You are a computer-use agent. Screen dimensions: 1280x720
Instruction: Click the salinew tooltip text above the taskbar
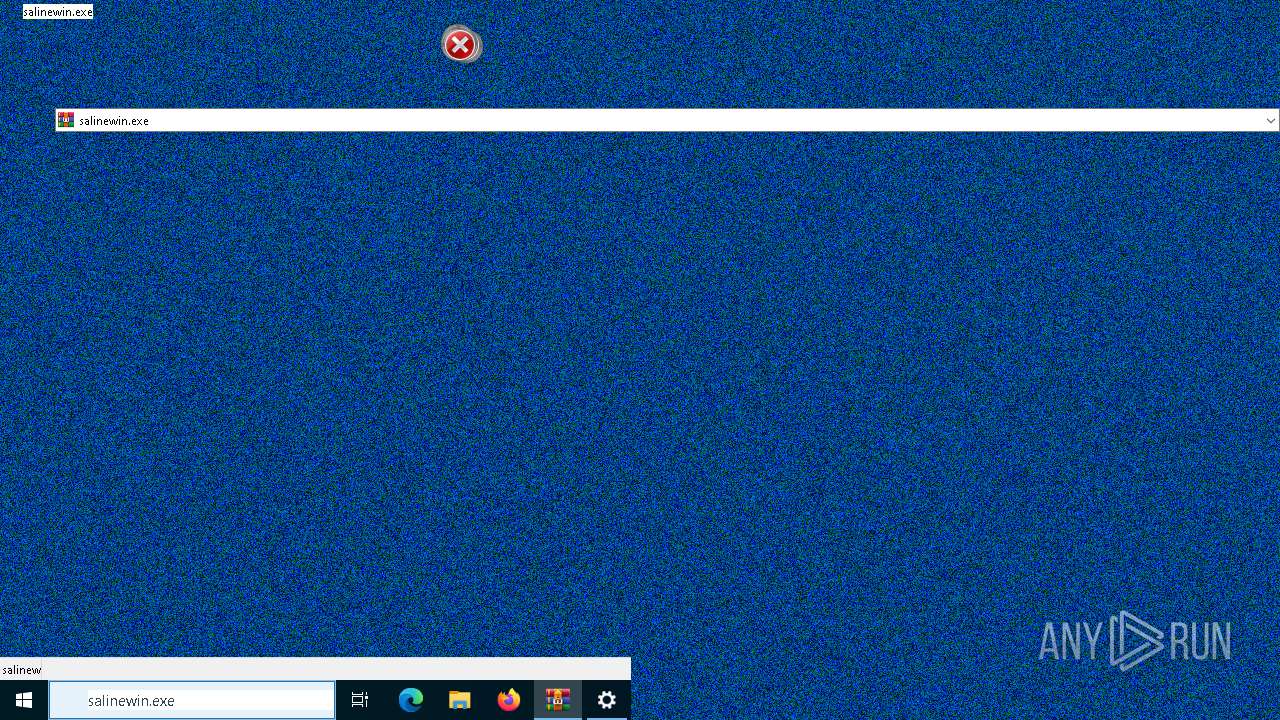tap(22, 670)
